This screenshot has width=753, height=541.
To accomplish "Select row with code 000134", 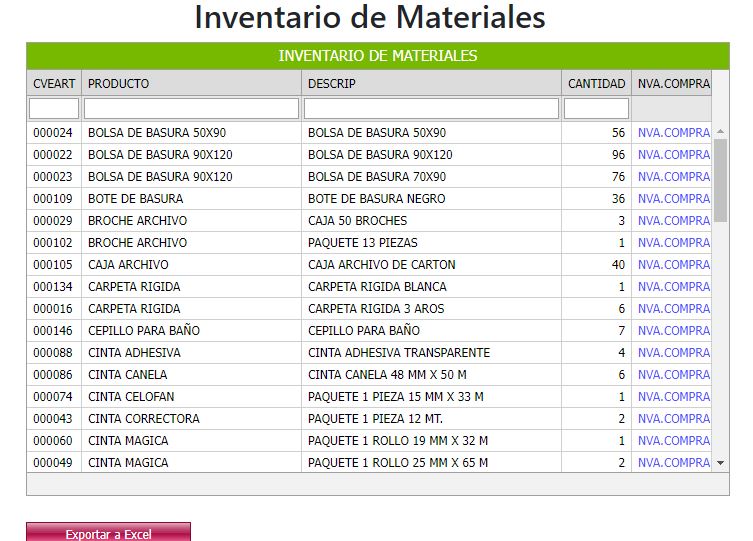I will point(53,287).
